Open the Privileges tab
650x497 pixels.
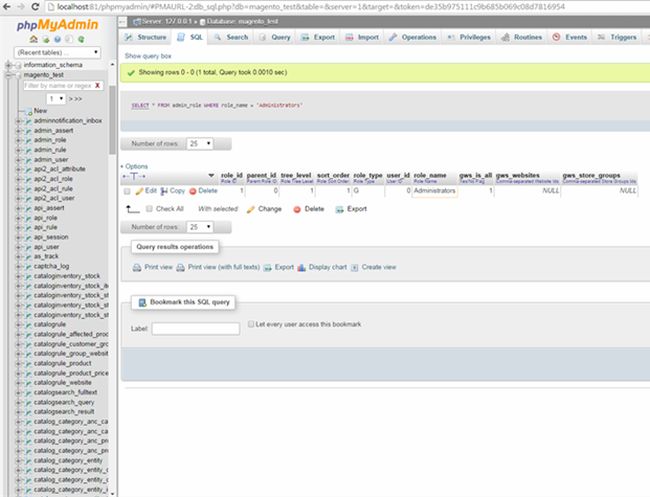469,37
